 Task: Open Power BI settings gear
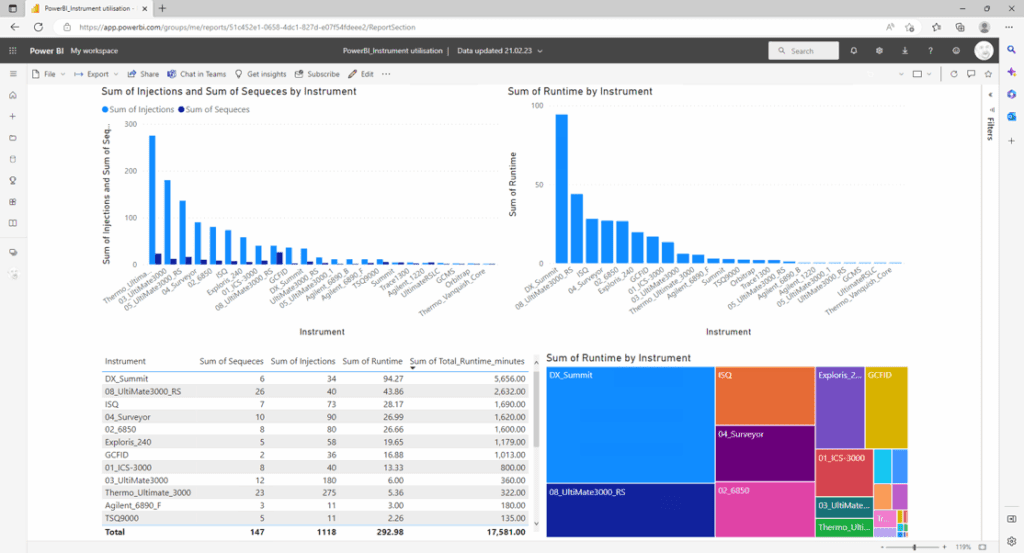(x=879, y=50)
